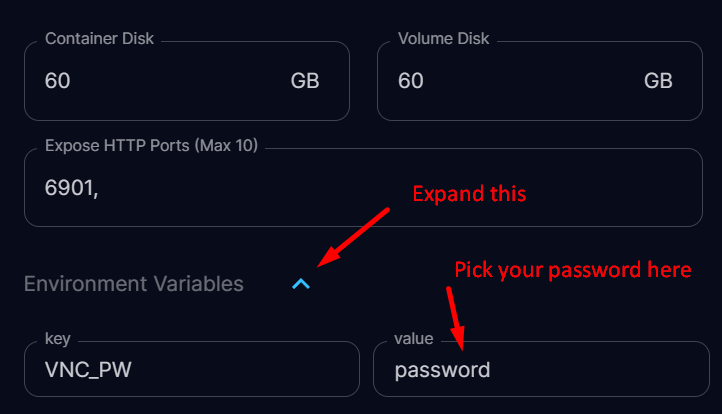722x414 pixels.
Task: Click 'Pick your password here' annotation text
Action: click(572, 269)
